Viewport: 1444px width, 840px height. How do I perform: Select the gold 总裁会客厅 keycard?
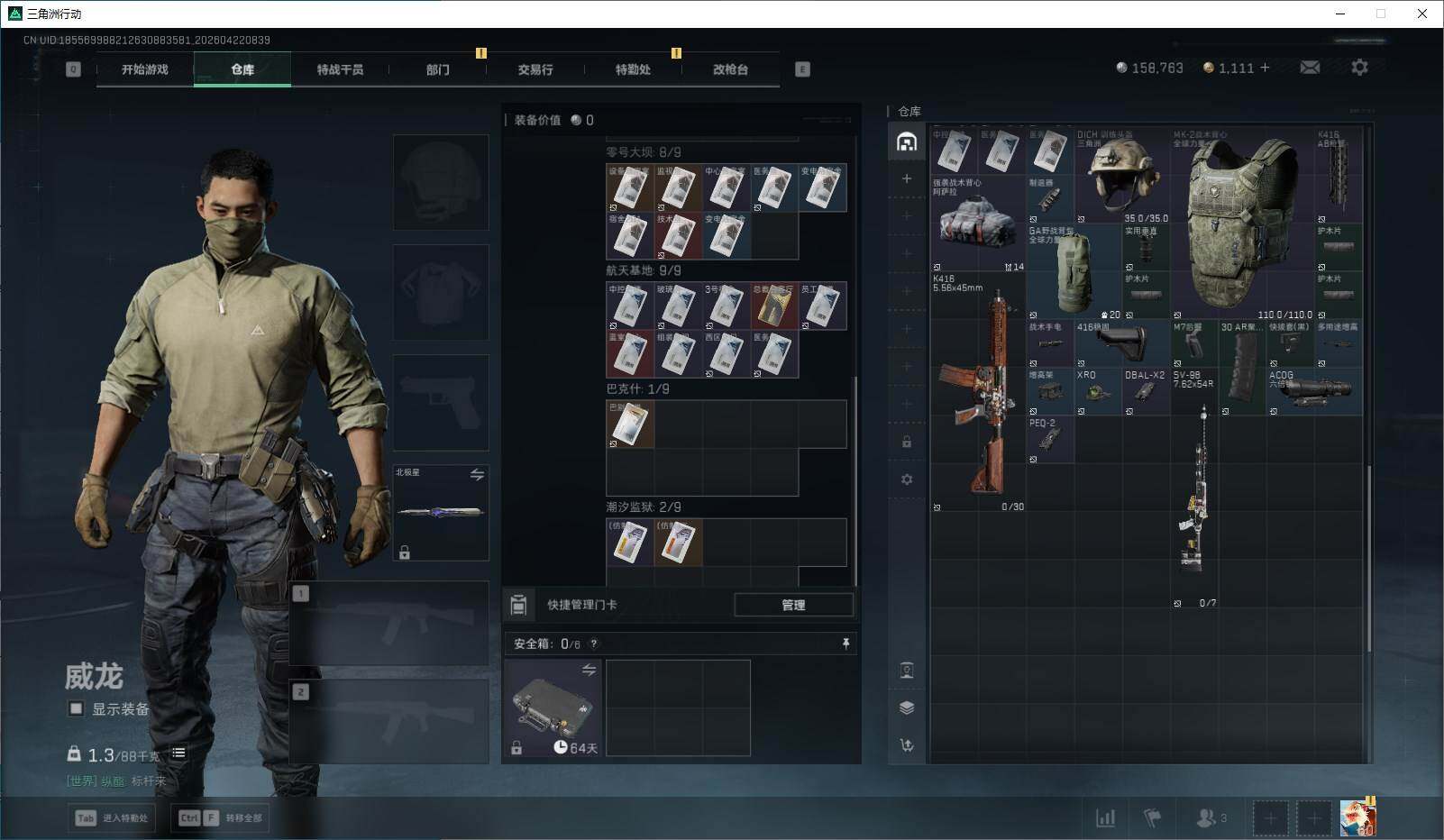(x=774, y=306)
